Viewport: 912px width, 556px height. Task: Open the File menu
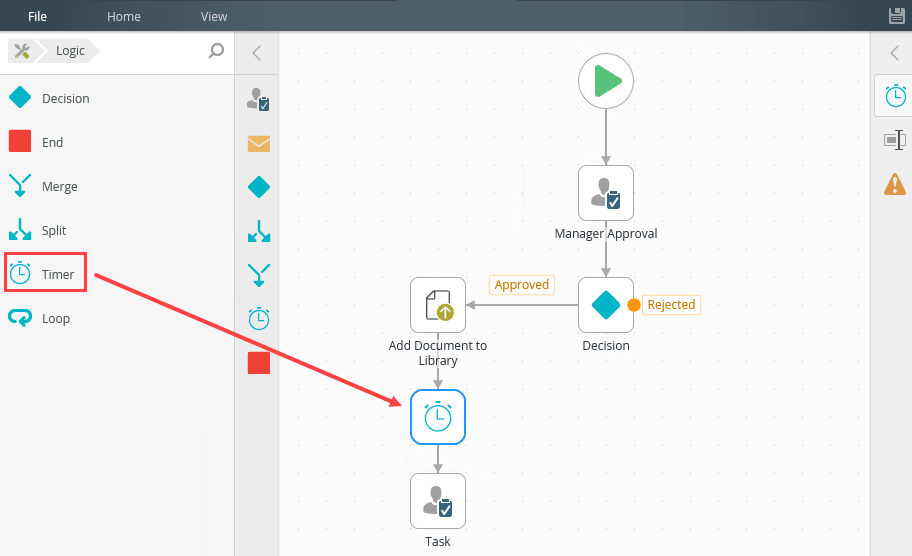[37, 16]
